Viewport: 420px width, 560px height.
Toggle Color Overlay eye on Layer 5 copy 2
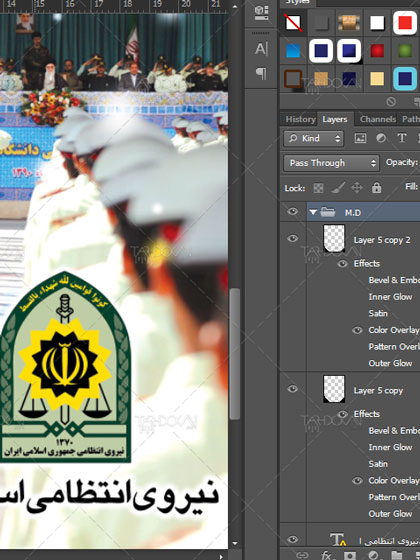(x=357, y=330)
